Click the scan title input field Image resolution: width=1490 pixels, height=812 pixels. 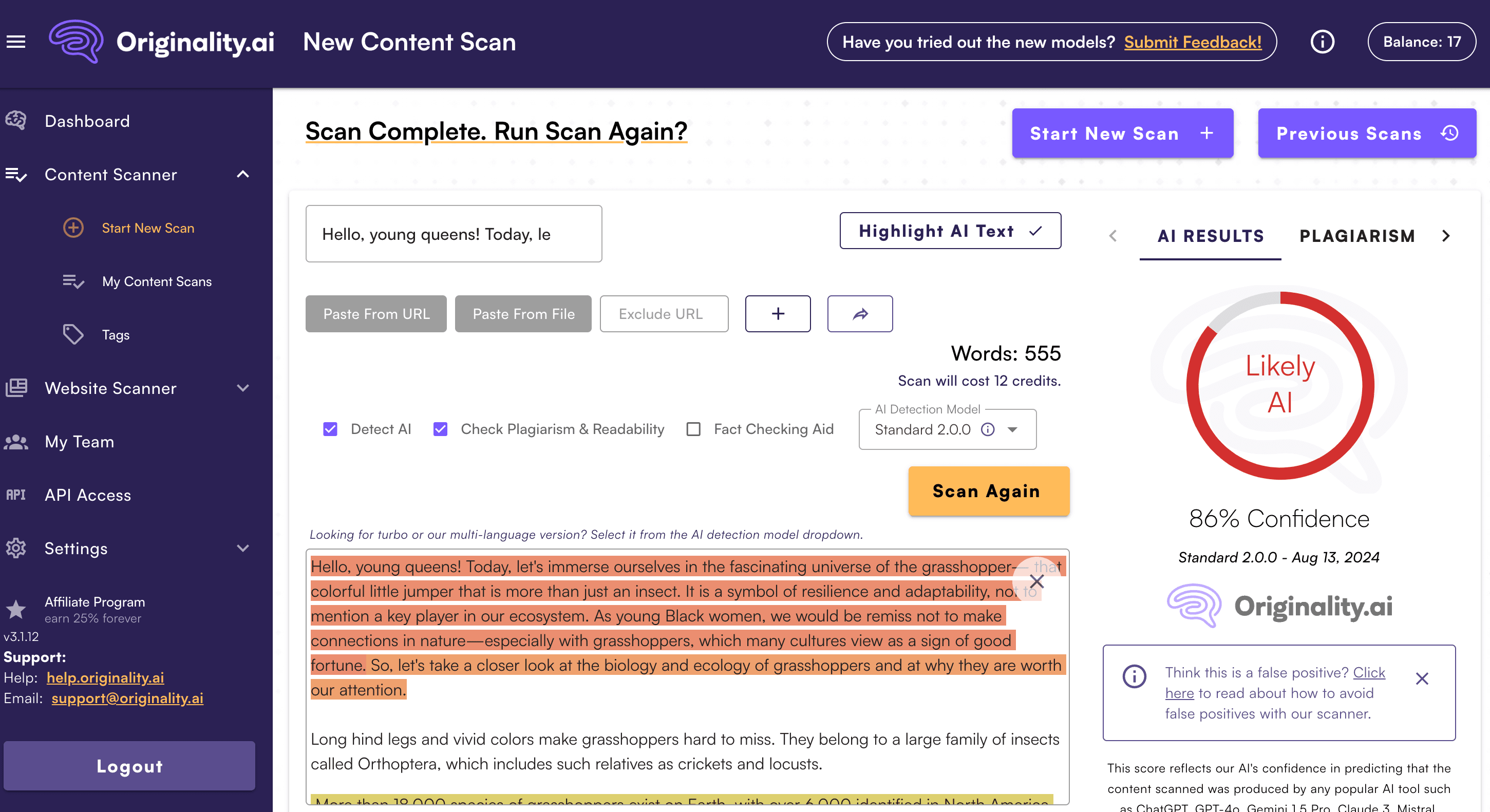pos(453,234)
